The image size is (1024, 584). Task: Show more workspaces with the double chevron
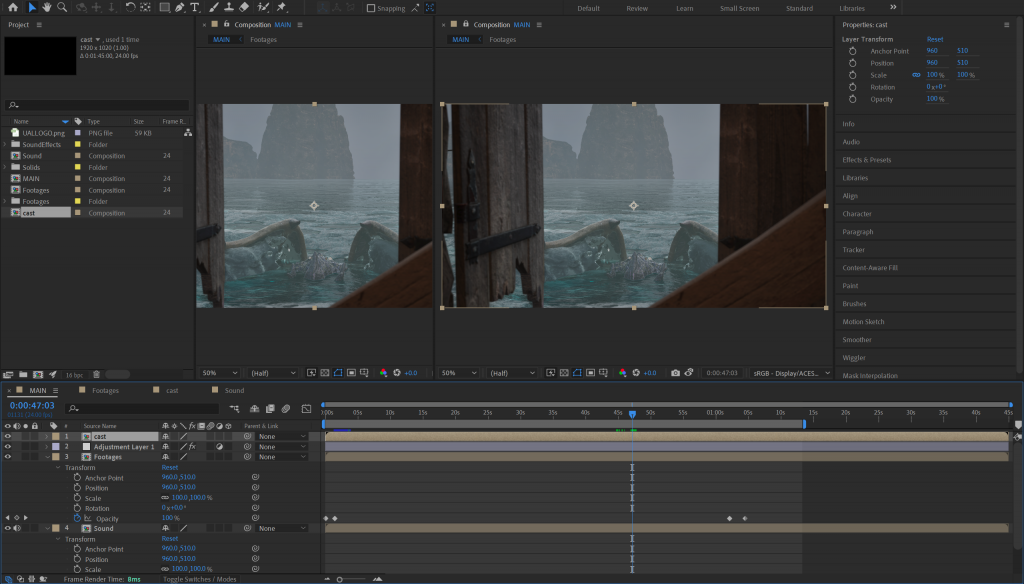pyautogui.click(x=893, y=7)
